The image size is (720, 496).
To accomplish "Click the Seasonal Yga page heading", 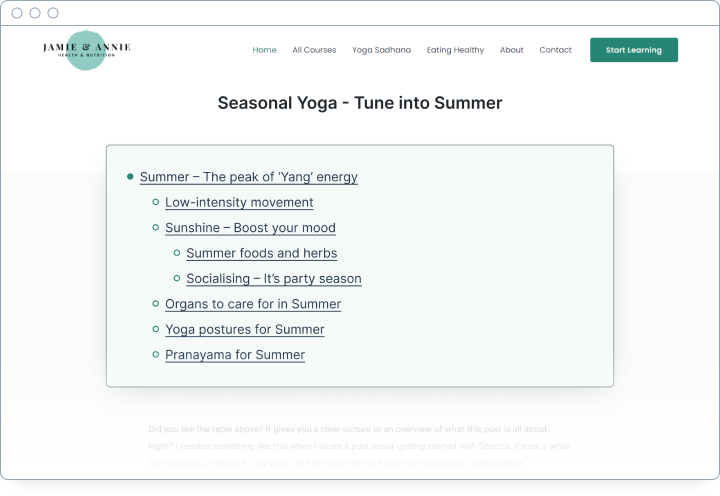I will point(360,103).
